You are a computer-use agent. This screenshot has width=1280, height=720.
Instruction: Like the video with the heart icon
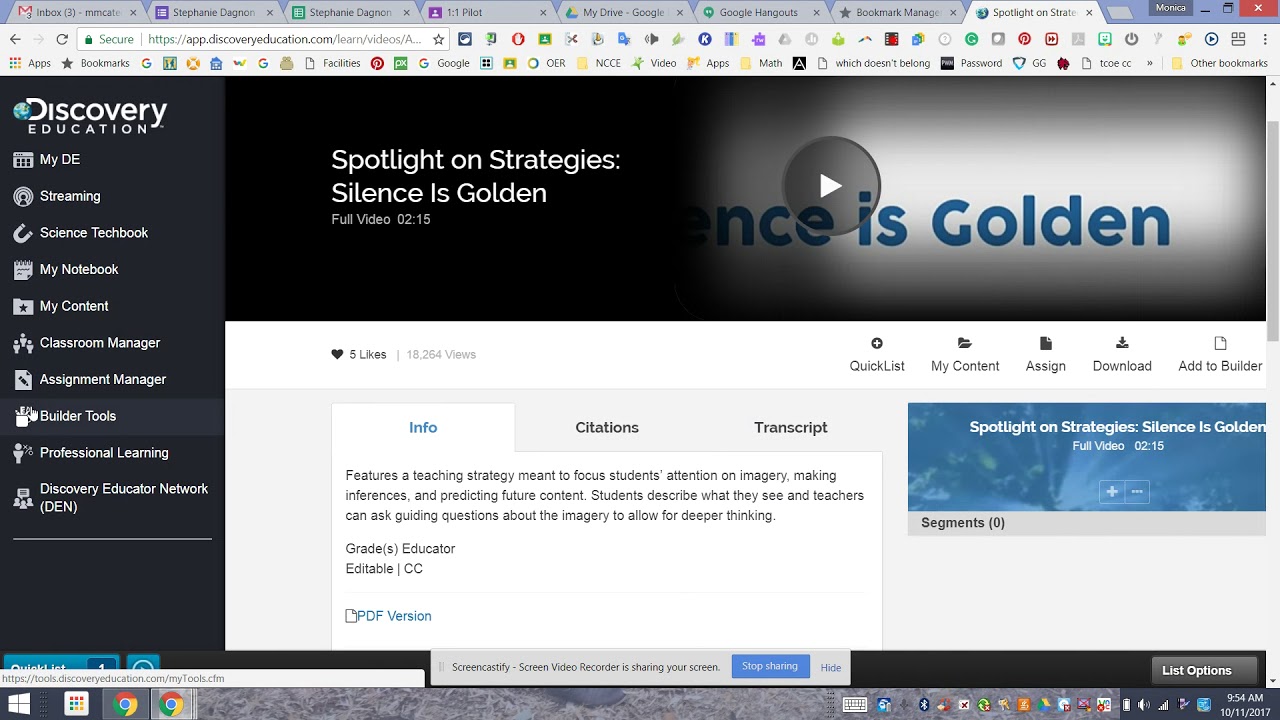click(337, 354)
